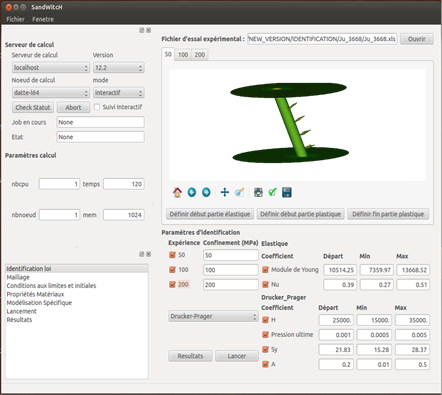Click Sy Min value 15.28 field
The image size is (442, 395).
click(x=374, y=350)
